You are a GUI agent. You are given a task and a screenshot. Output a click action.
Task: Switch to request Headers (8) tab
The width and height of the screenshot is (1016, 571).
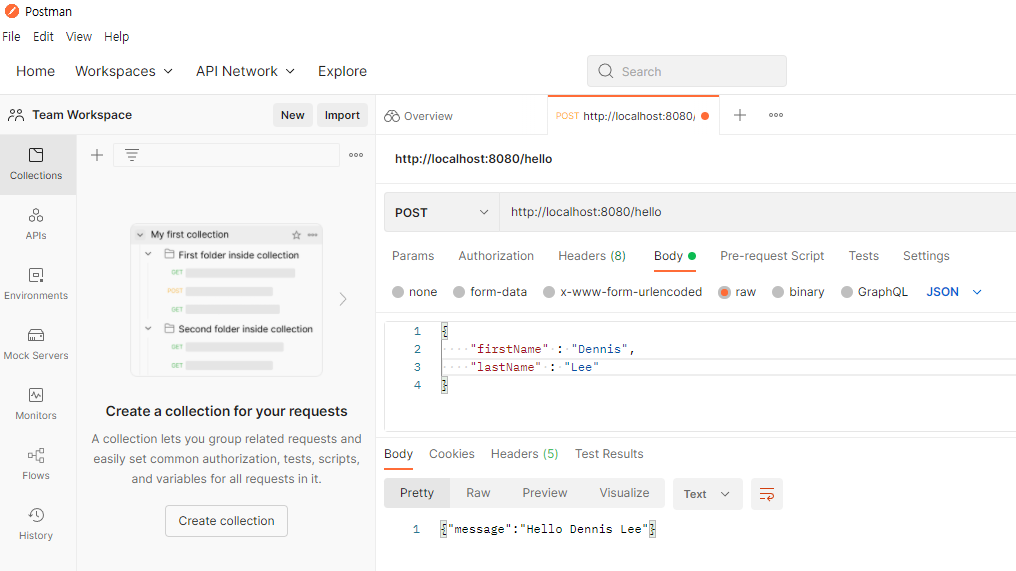click(592, 256)
